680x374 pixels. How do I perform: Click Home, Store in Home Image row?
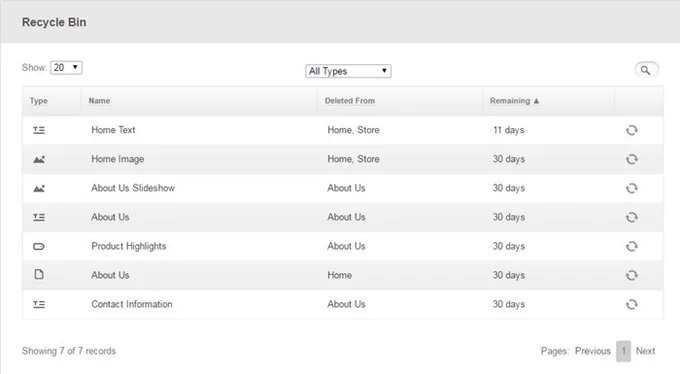353,159
